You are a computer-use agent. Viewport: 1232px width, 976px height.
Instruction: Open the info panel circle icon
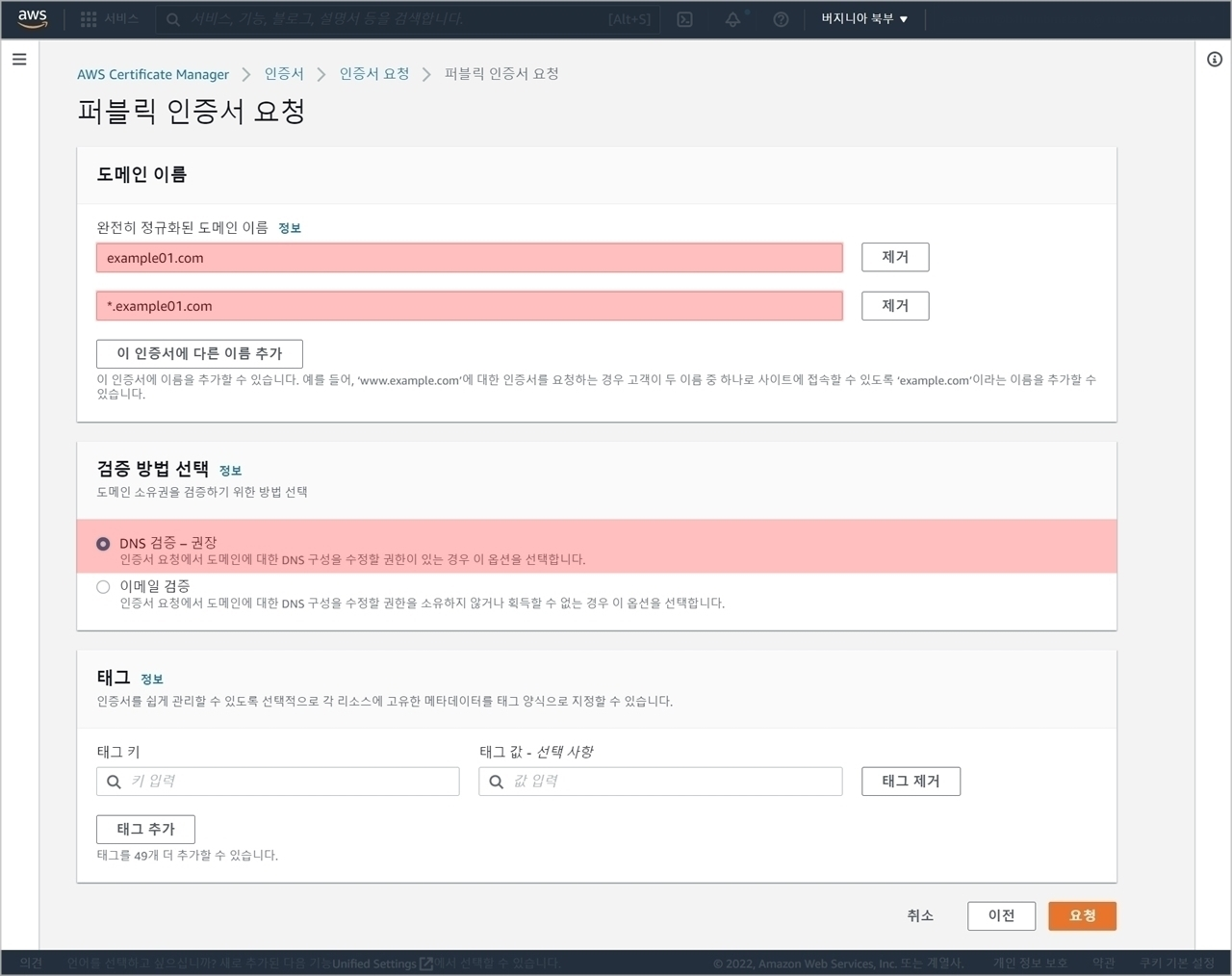click(x=1215, y=60)
